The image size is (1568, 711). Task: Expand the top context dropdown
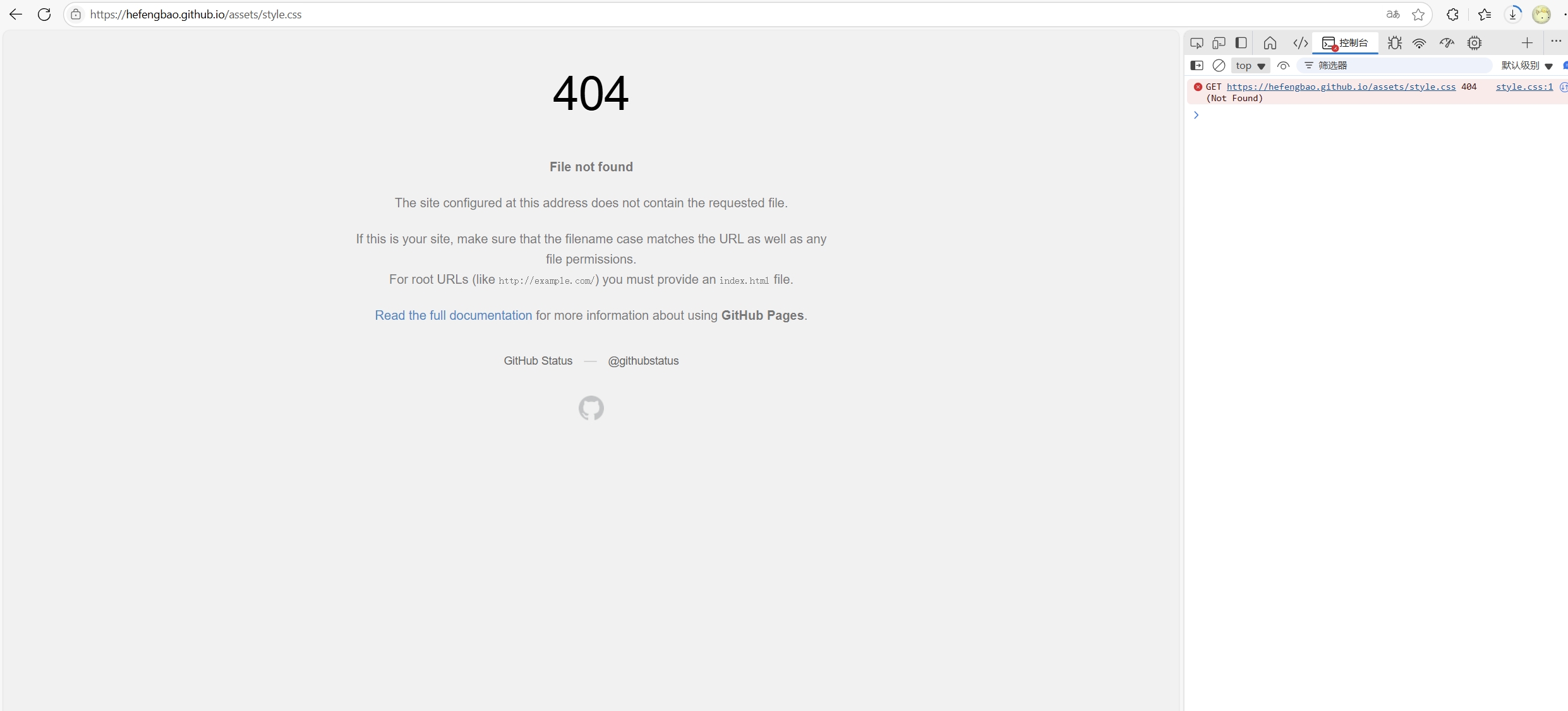point(1250,66)
